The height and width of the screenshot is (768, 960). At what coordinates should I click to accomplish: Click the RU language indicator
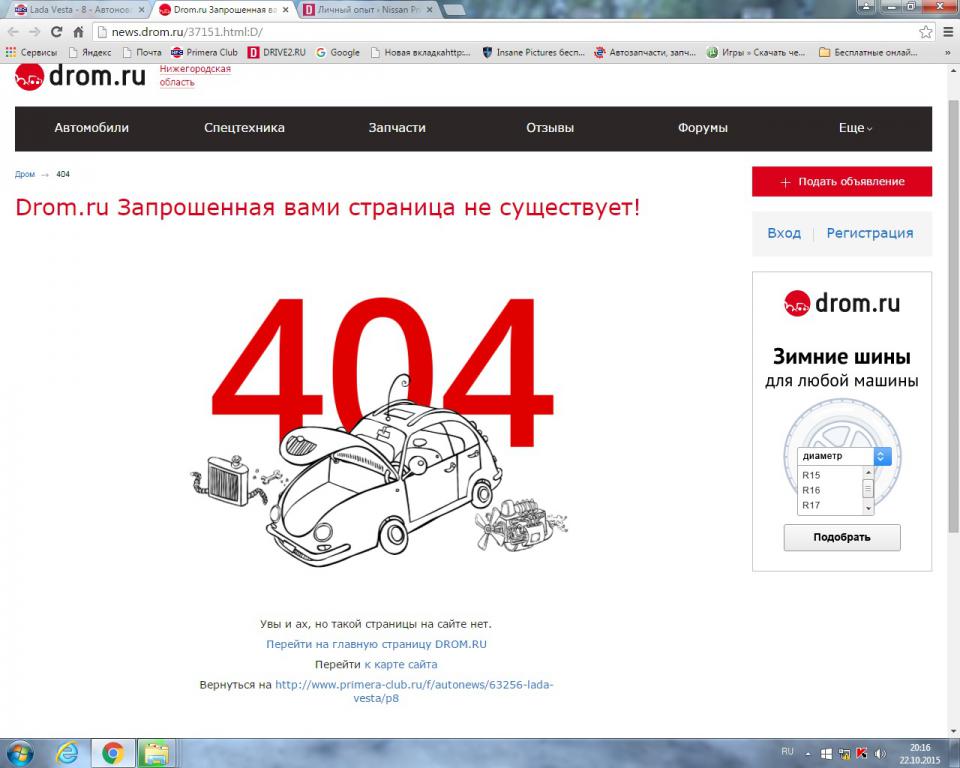[x=787, y=751]
